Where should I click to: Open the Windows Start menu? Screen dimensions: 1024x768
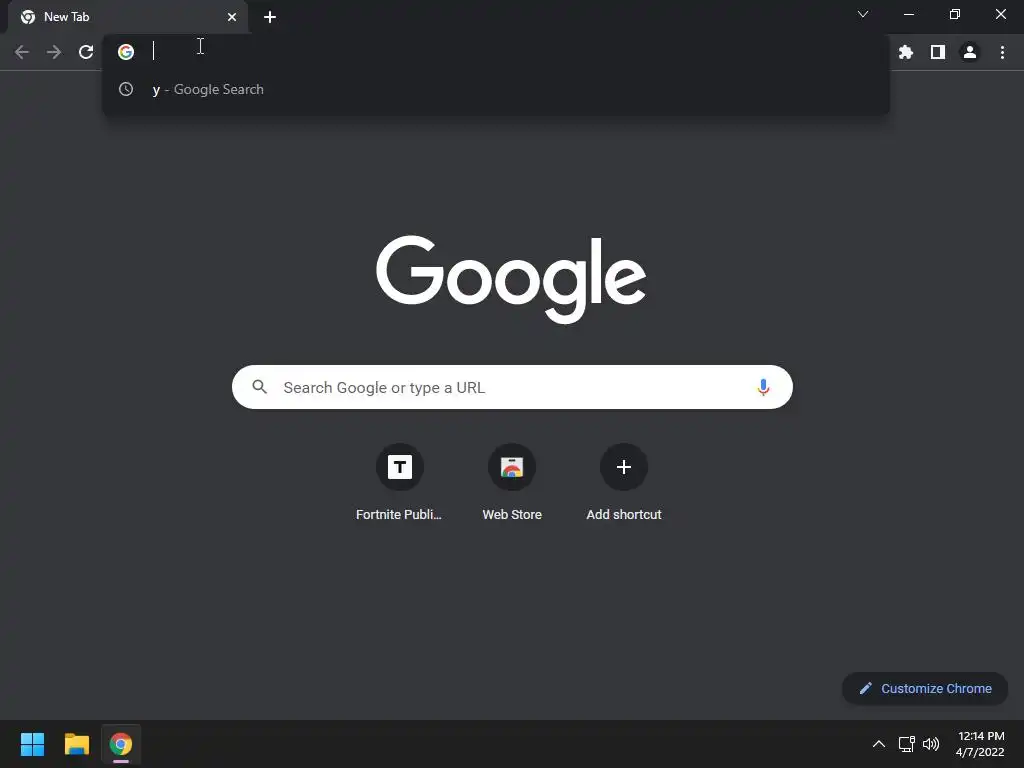pos(32,744)
